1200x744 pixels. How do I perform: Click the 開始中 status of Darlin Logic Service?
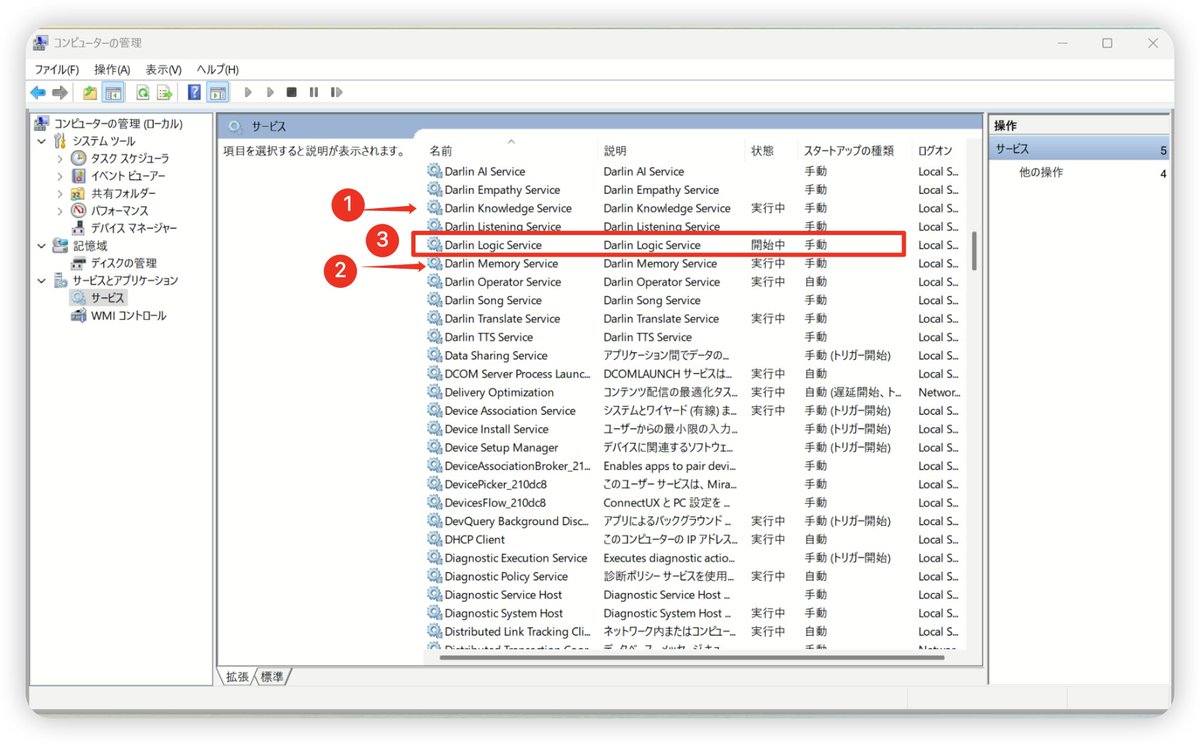tap(768, 245)
